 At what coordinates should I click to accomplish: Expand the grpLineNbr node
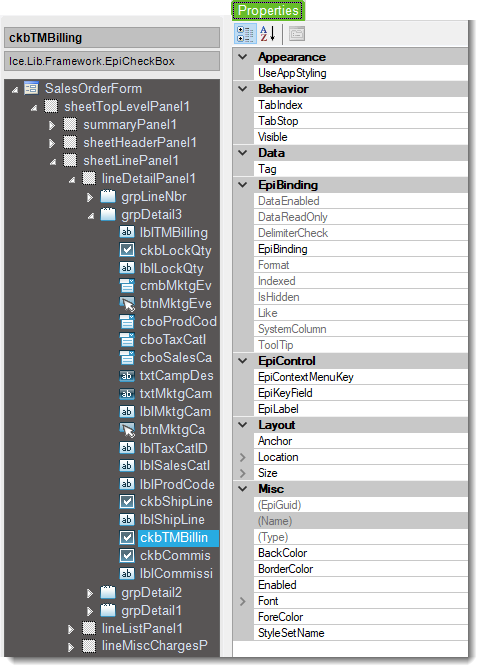pos(90,197)
